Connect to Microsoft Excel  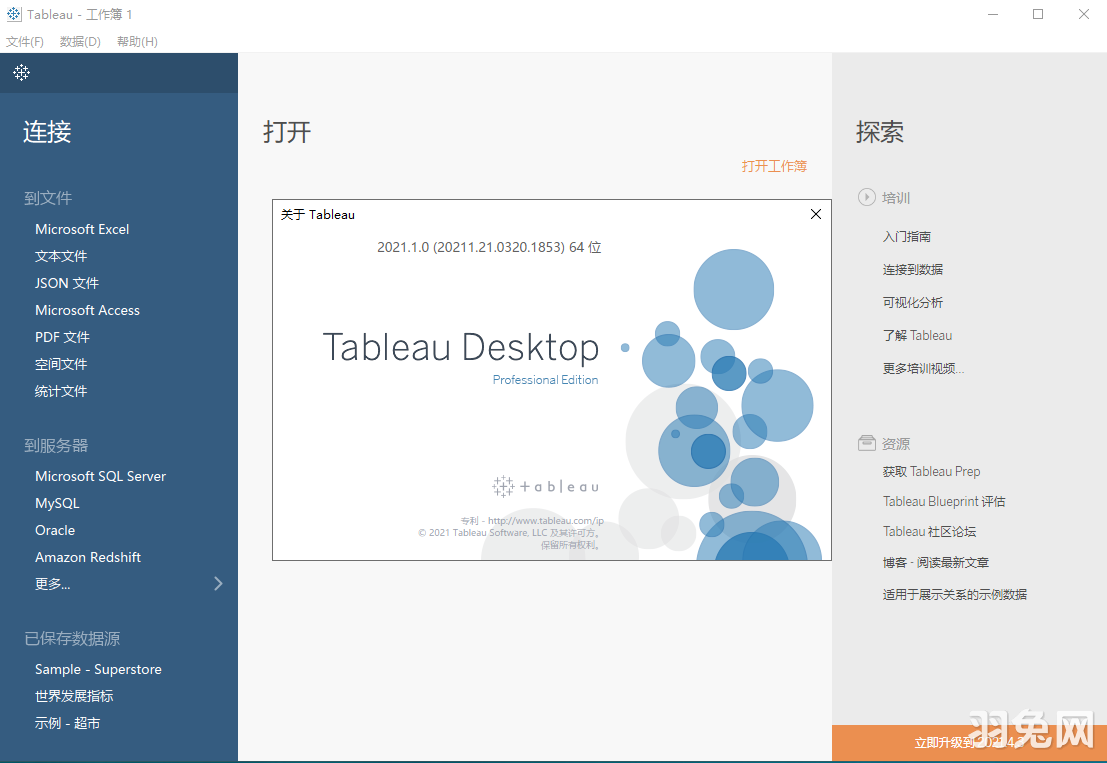coord(81,229)
